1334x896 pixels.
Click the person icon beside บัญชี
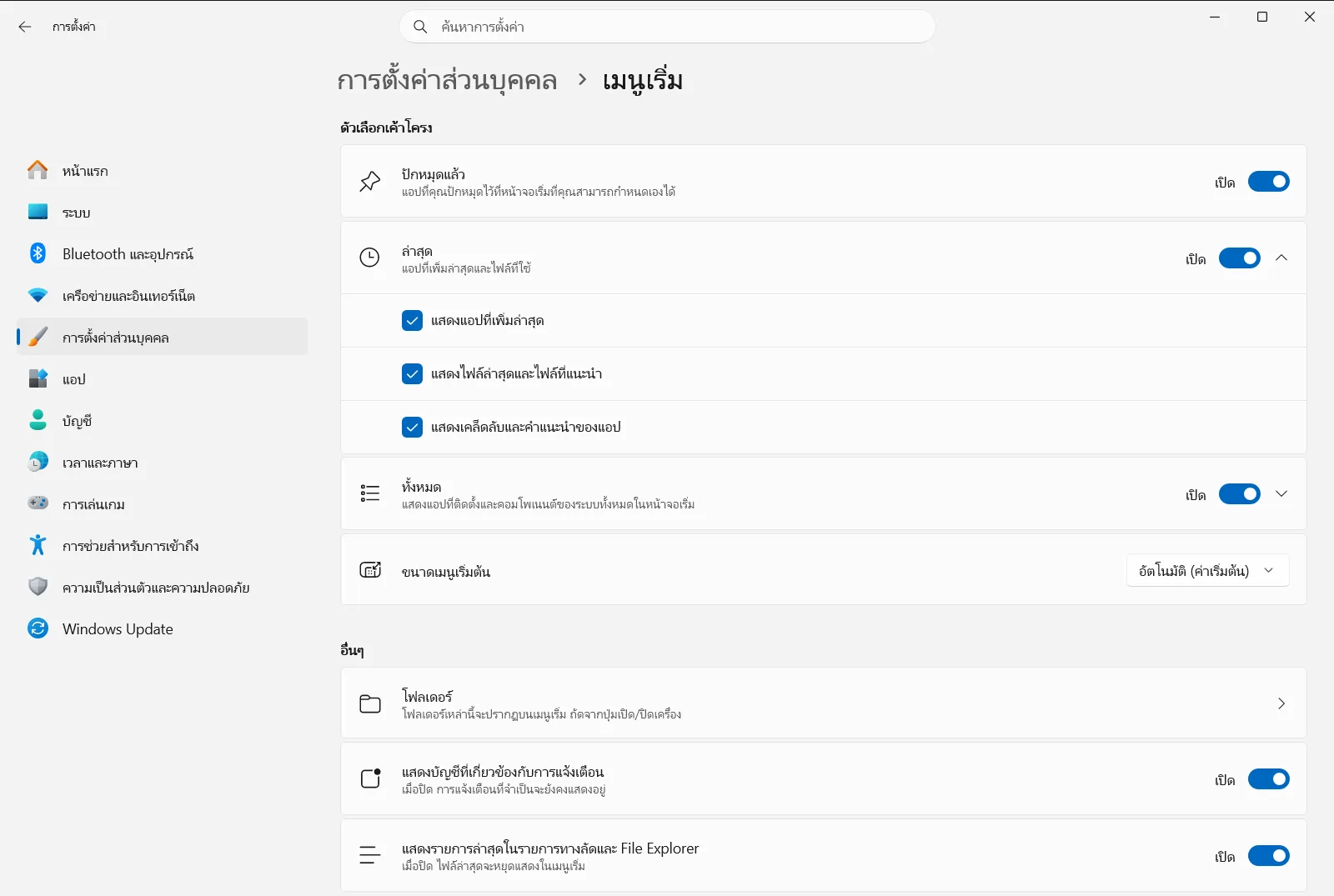coord(38,420)
